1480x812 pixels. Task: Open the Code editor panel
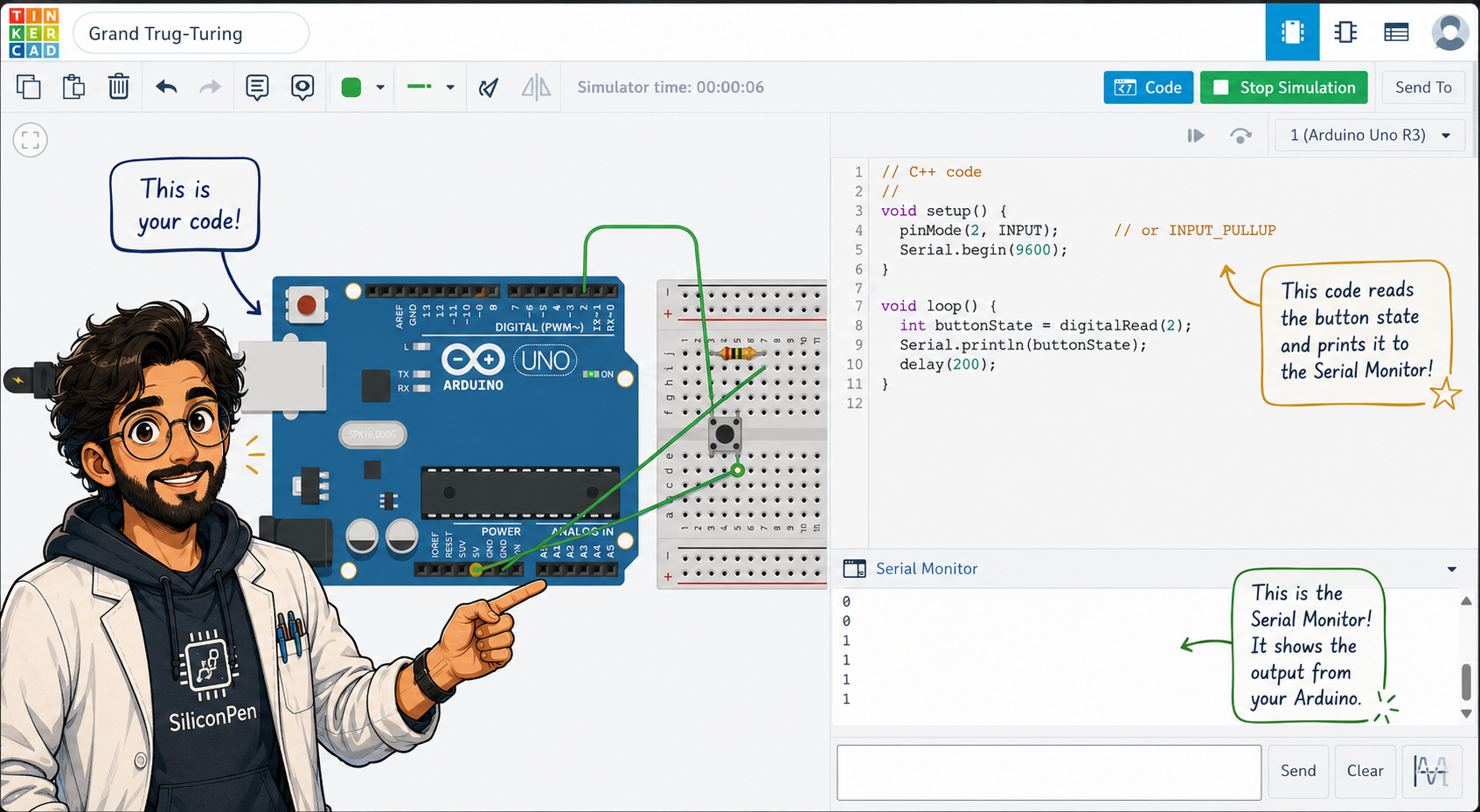1148,87
